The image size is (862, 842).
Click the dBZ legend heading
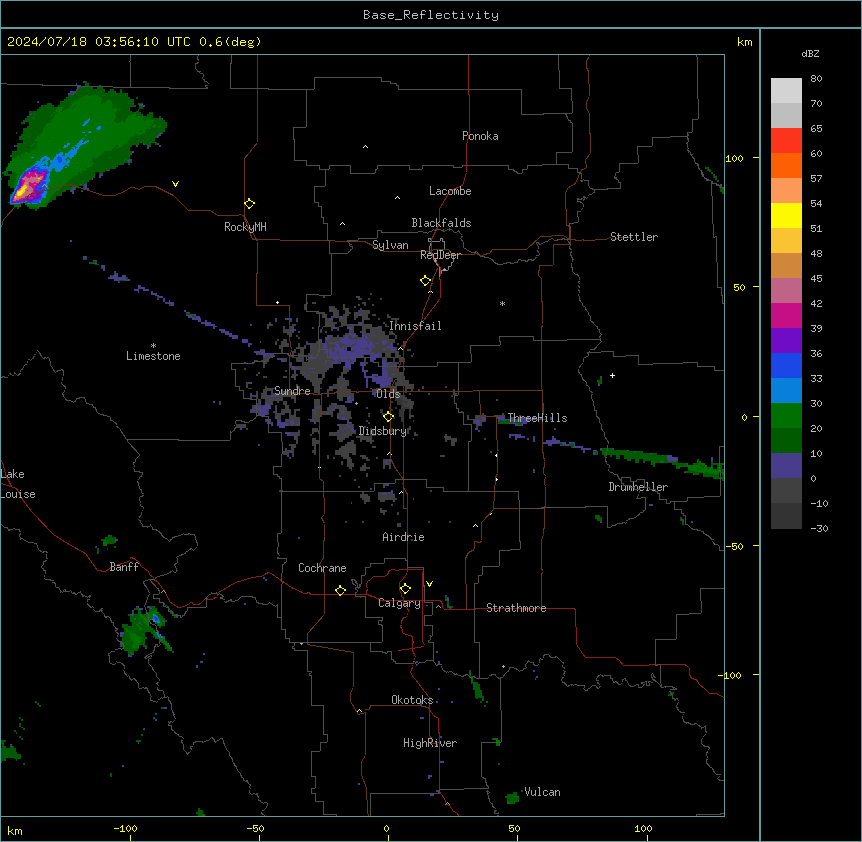(x=810, y=53)
